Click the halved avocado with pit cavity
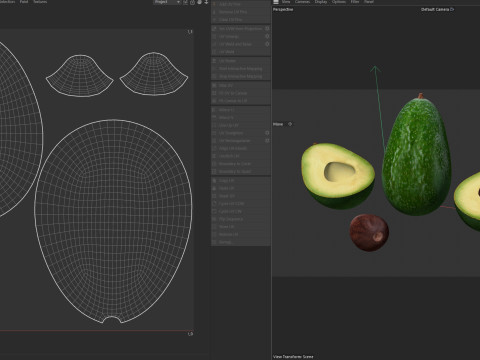The image size is (480, 360). pyautogui.click(x=338, y=176)
